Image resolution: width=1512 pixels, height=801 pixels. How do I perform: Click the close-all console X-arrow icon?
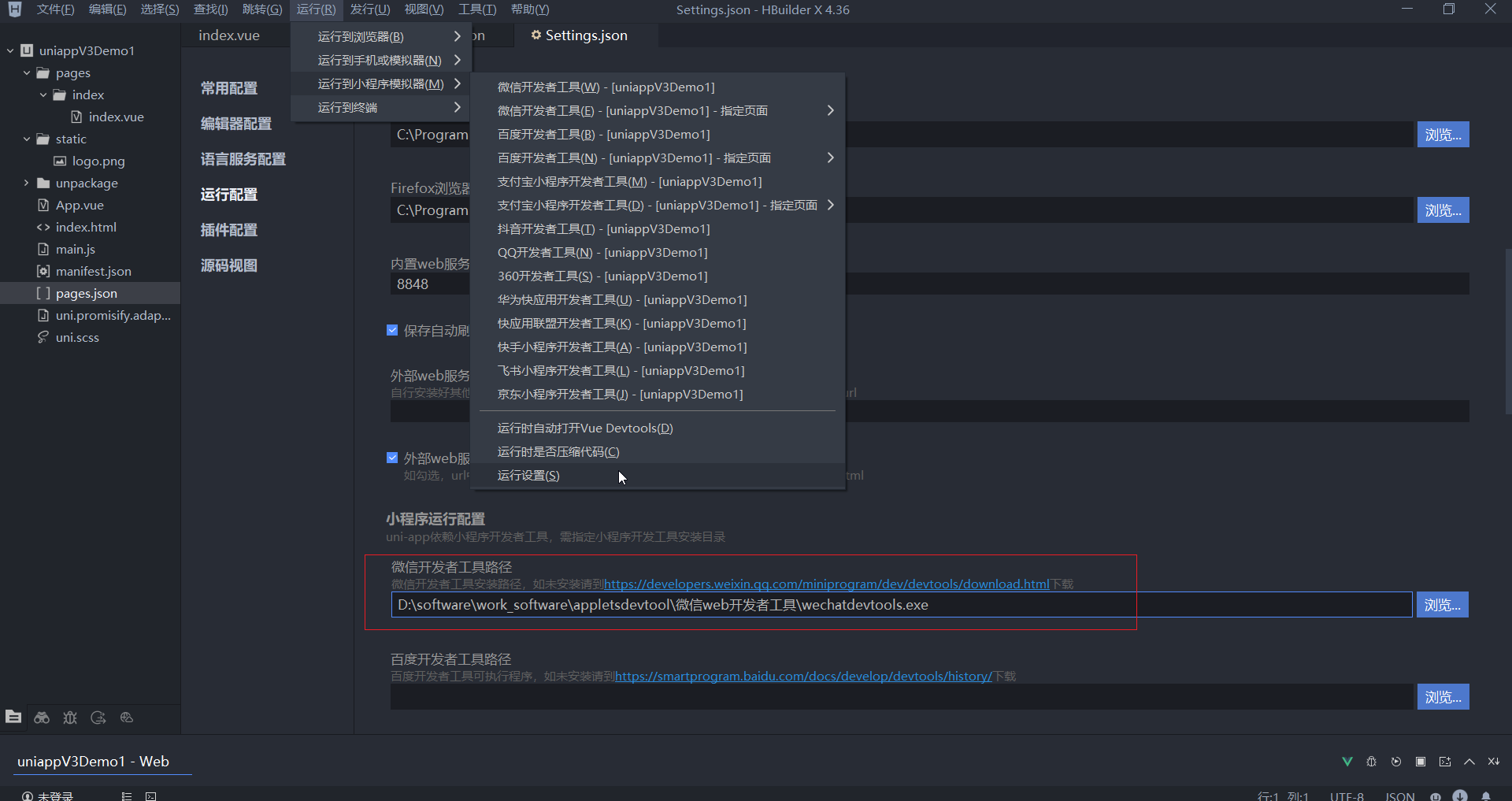[1494, 762]
